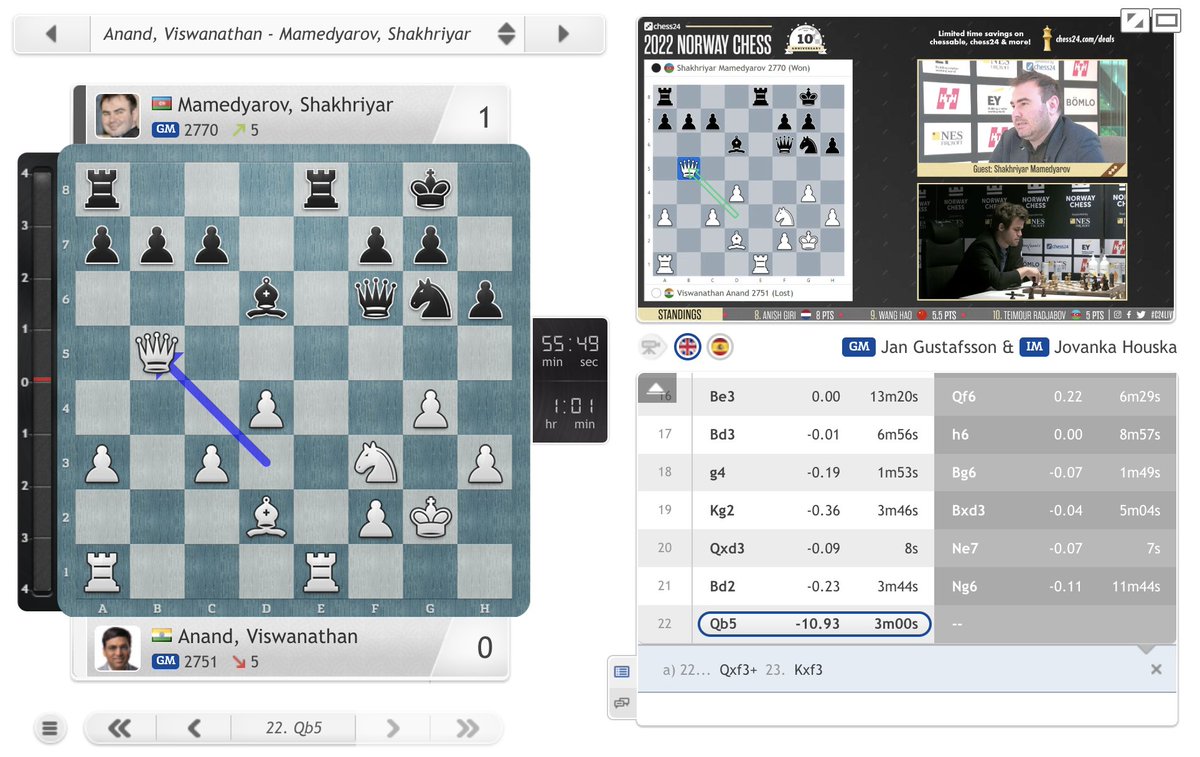Select highlighted move 22 Qb5
Viewport: 1200px width, 757px height.
814,624
